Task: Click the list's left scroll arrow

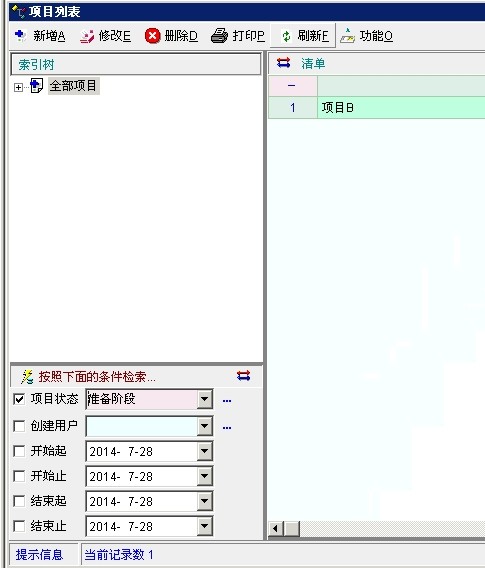Action: click(276, 529)
